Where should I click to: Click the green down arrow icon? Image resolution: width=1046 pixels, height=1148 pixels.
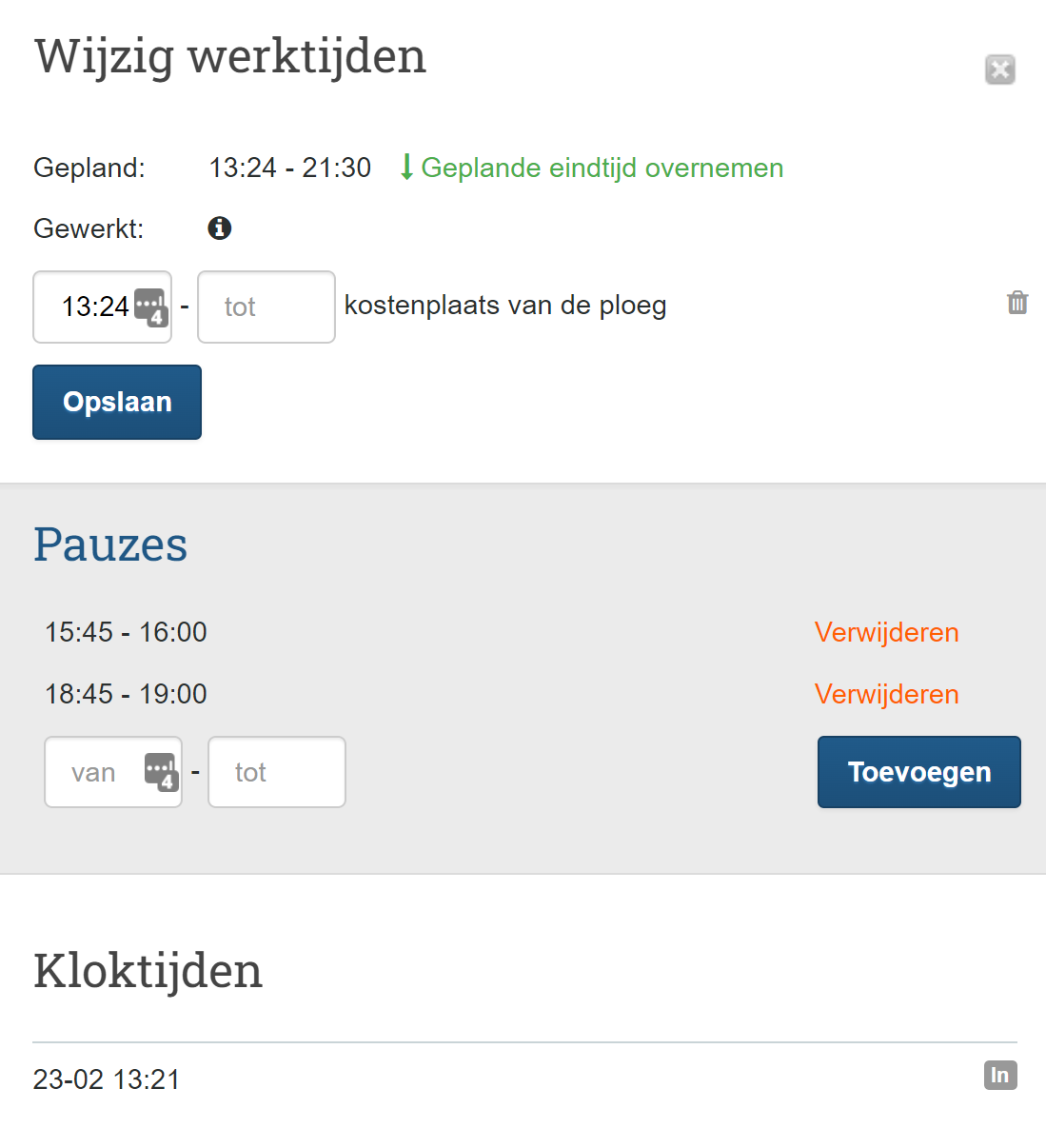click(x=406, y=168)
